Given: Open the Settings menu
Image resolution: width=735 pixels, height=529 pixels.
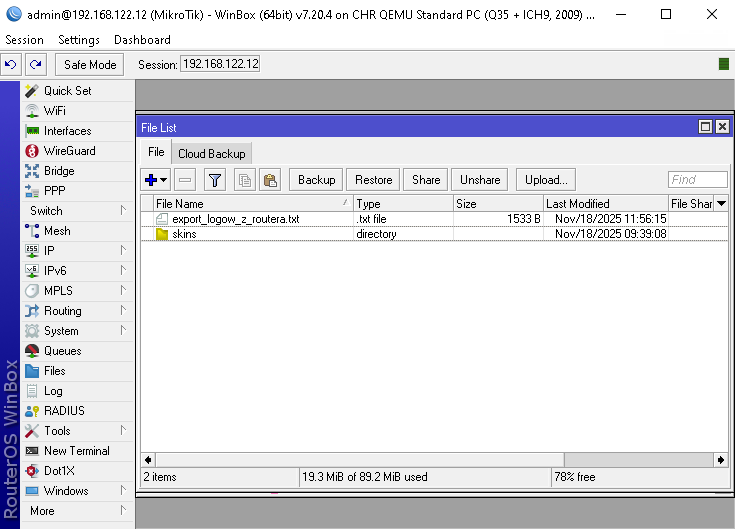Looking at the screenshot, I should coord(79,40).
